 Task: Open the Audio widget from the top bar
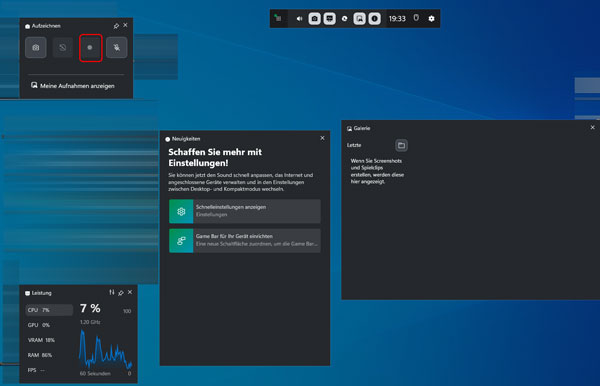(x=299, y=18)
